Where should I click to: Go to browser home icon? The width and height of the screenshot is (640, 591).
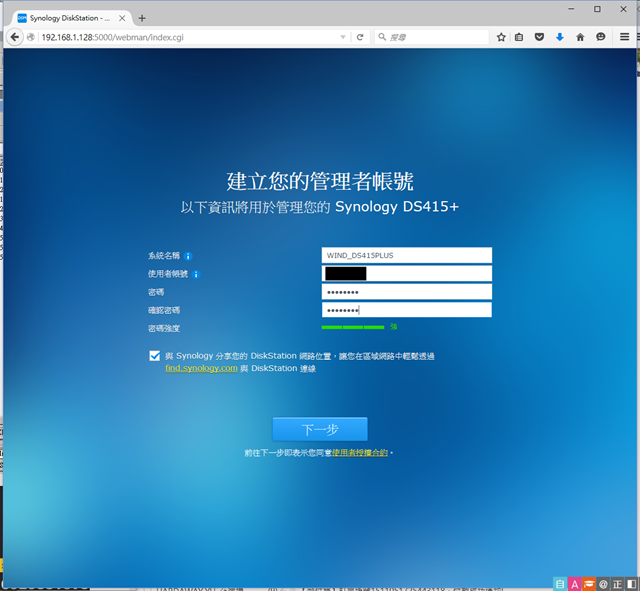580,37
